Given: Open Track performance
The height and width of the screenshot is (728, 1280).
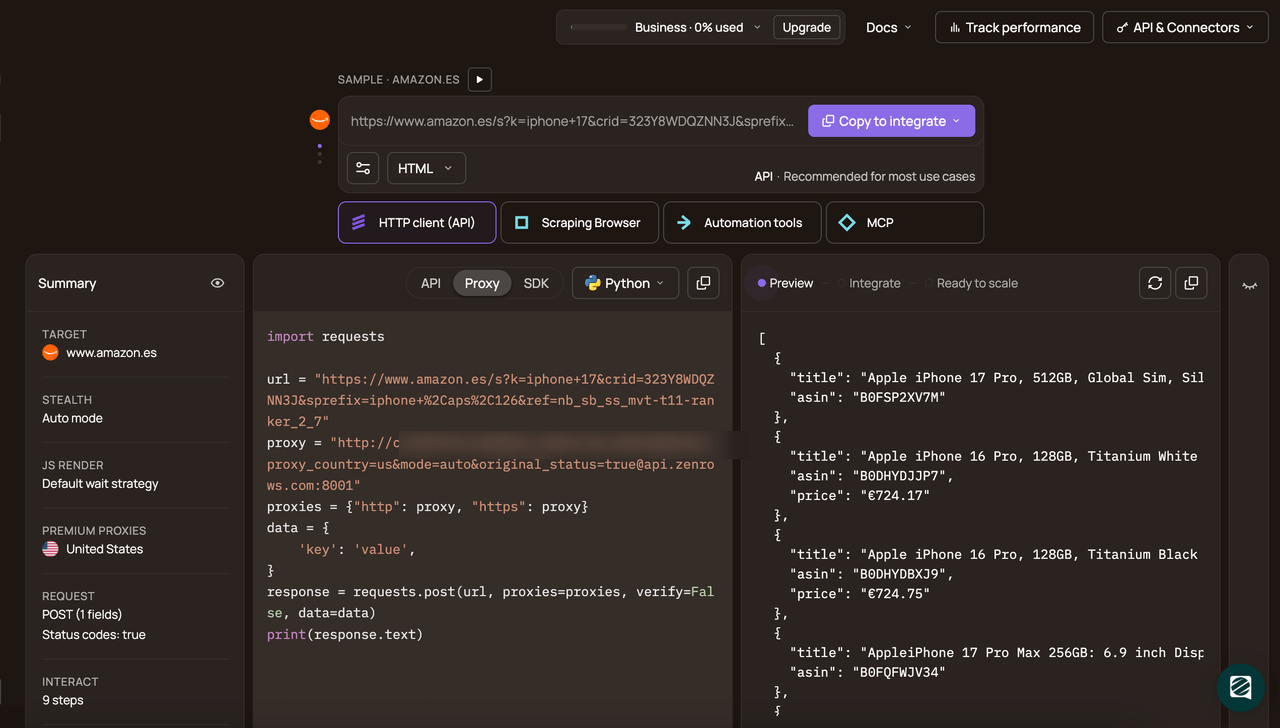Looking at the screenshot, I should [1014, 28].
